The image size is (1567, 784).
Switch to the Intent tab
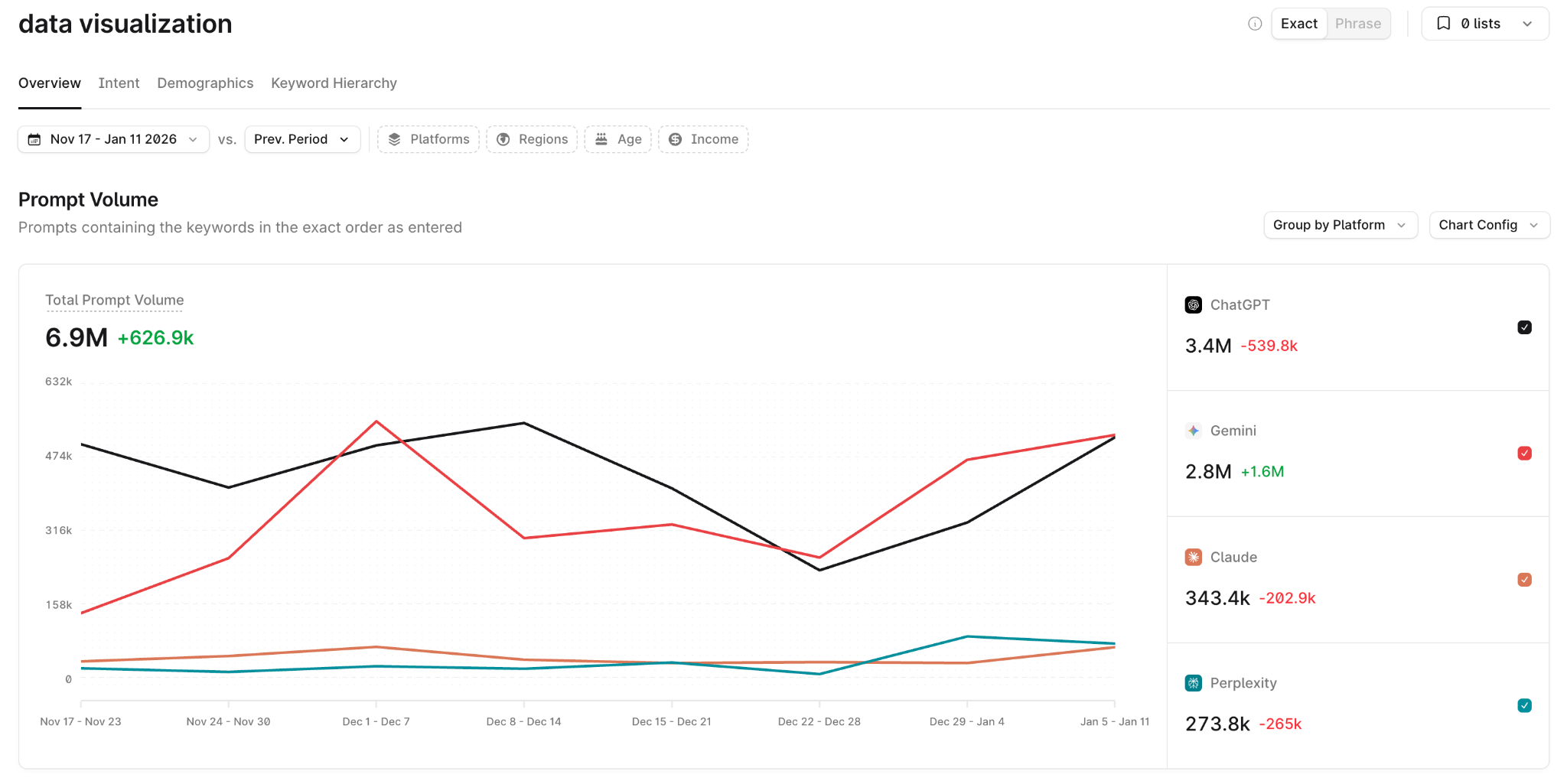(119, 83)
